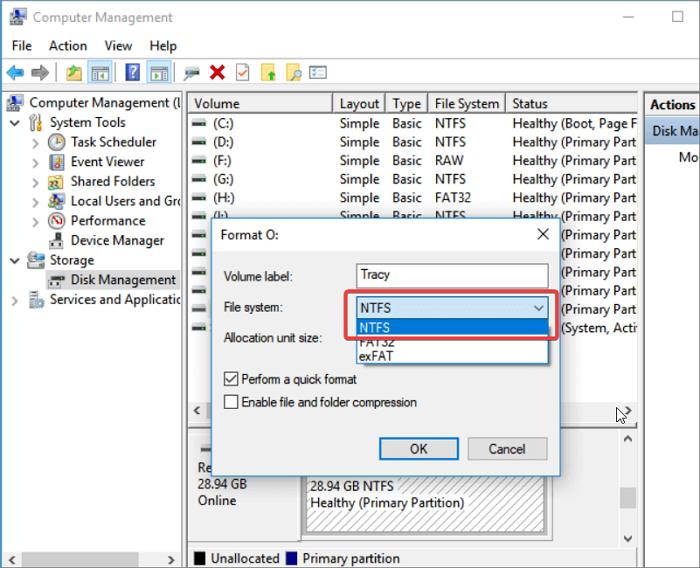Collapse the System Tools tree node

click(x=15, y=123)
